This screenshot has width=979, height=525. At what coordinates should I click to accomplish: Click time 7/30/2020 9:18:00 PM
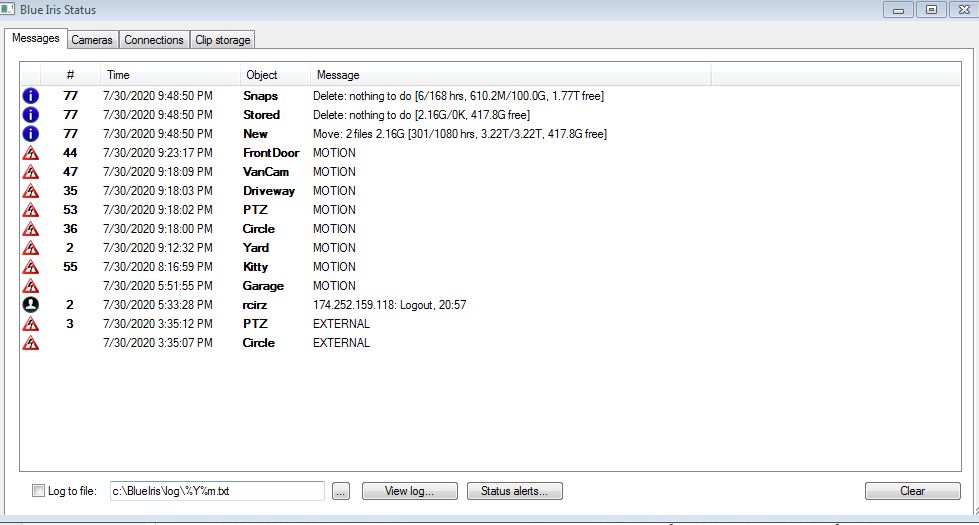158,229
